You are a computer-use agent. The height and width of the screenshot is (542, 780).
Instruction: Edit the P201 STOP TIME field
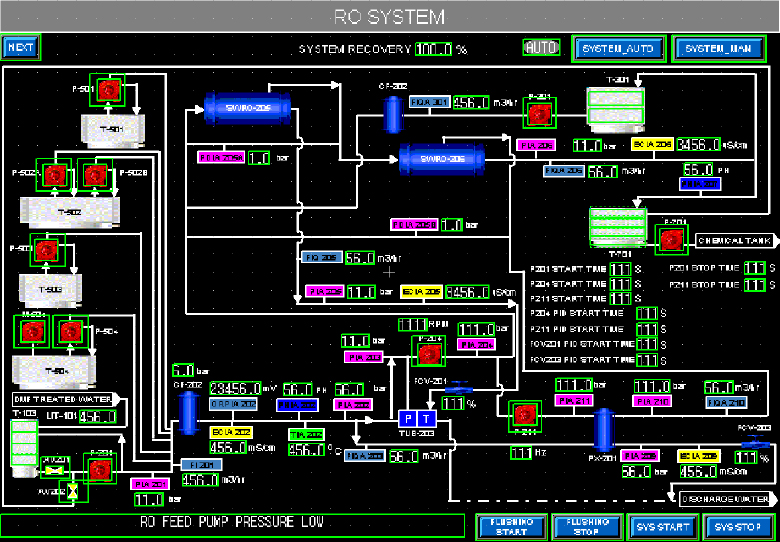point(755,268)
